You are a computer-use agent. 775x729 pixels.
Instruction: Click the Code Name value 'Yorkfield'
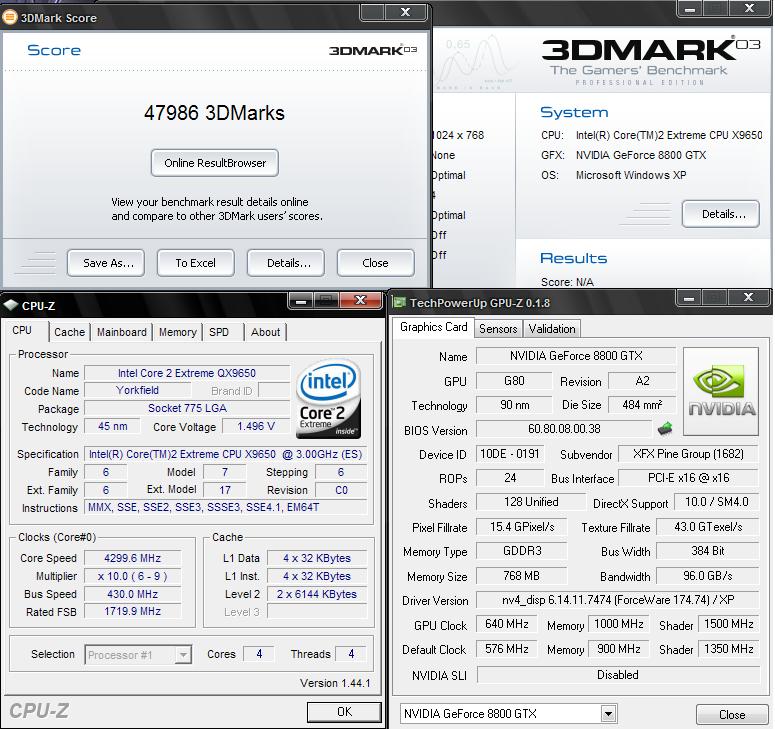pos(137,390)
